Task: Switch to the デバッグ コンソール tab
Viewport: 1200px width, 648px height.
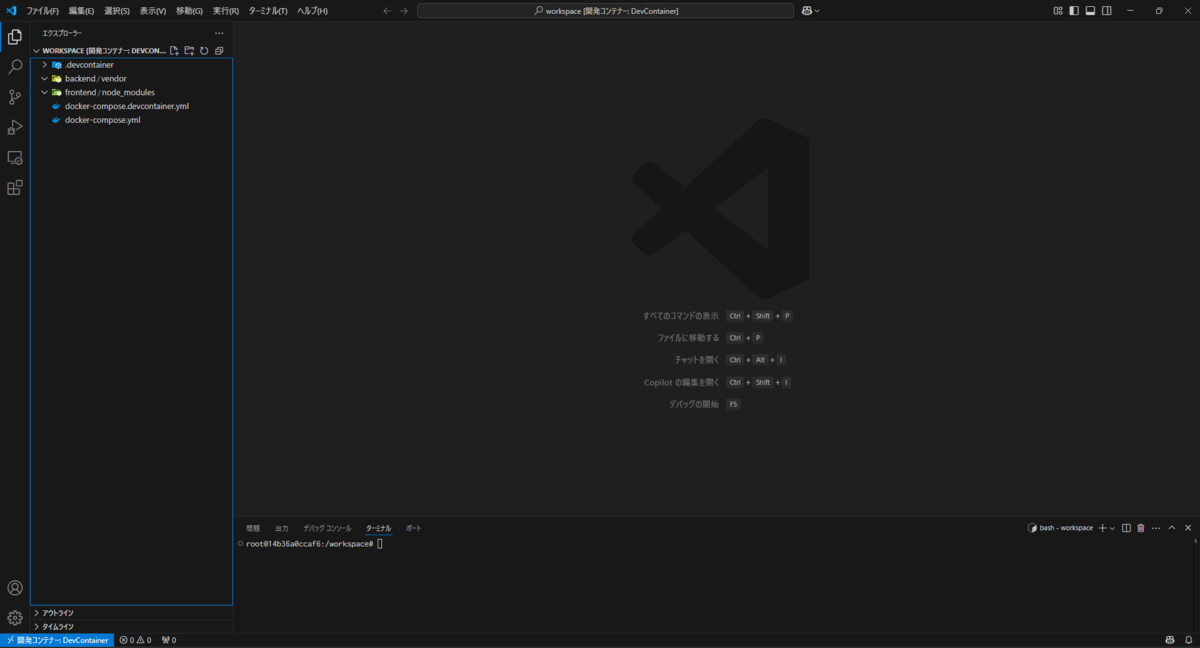Action: pyautogui.click(x=327, y=528)
